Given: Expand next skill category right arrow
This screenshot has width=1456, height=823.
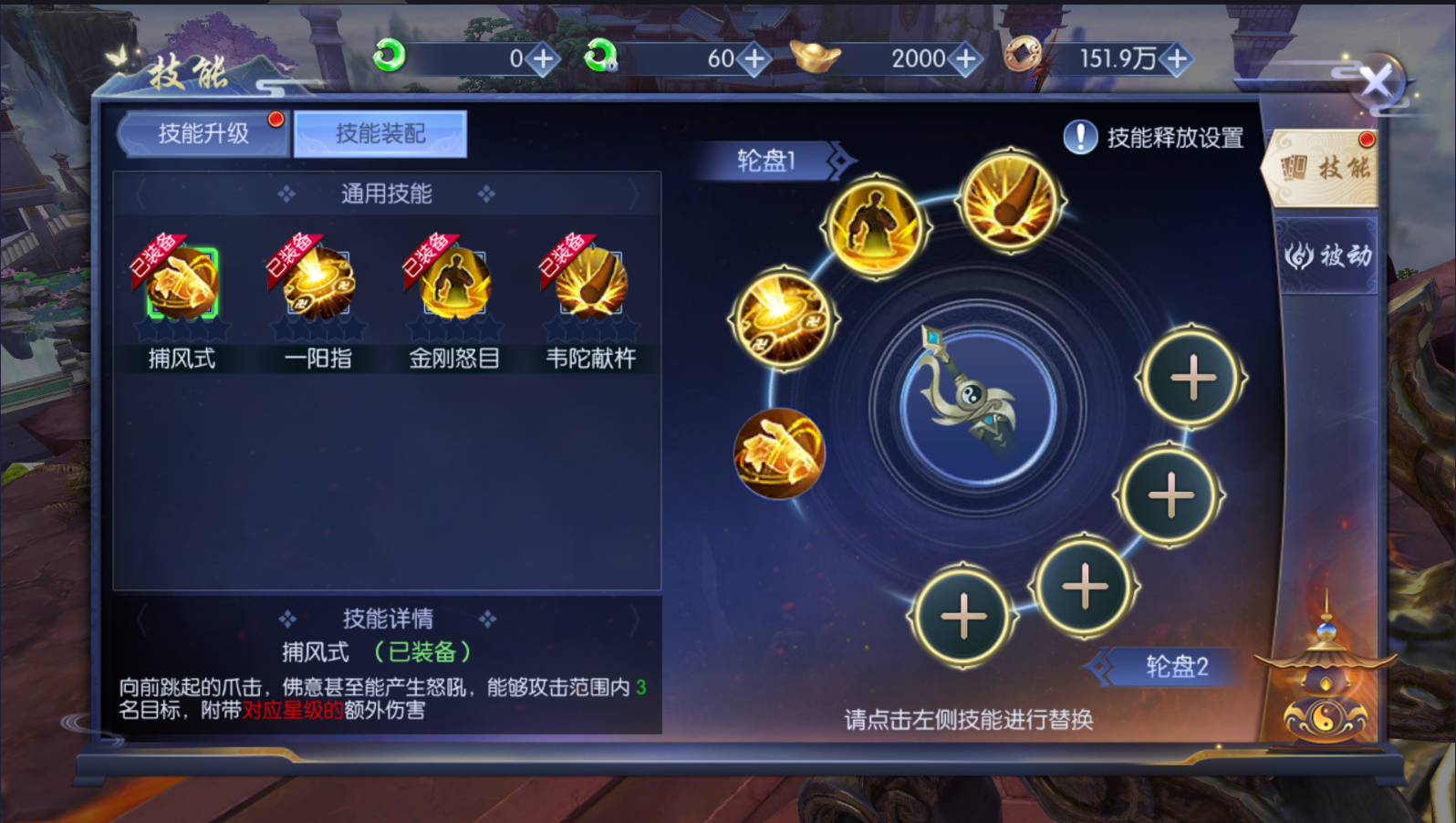Looking at the screenshot, I should 634,193.
